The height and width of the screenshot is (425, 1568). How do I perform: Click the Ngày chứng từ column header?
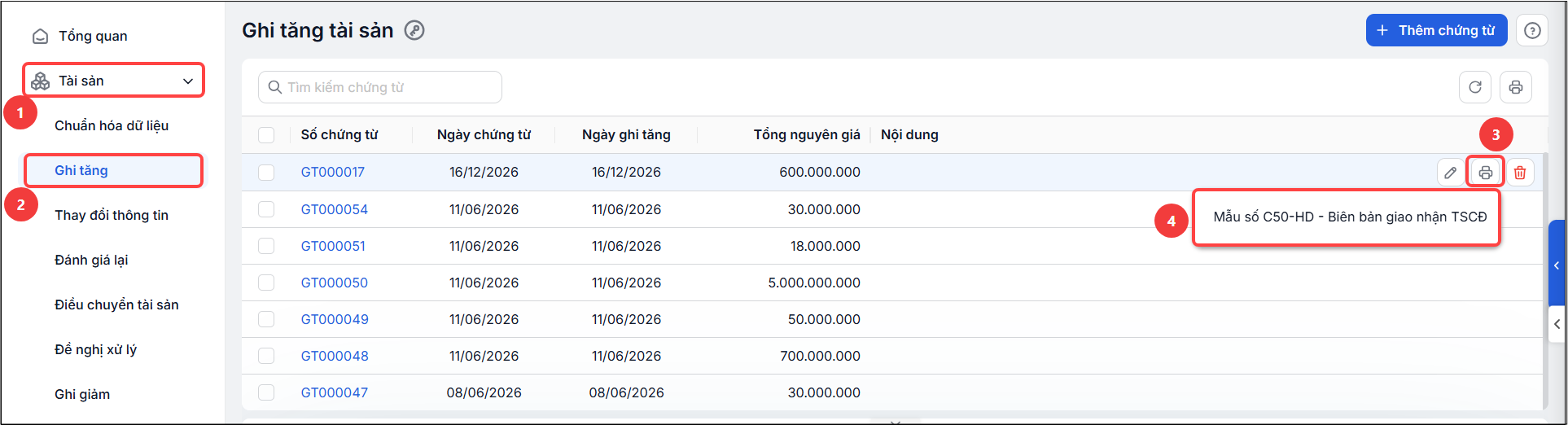pos(484,134)
